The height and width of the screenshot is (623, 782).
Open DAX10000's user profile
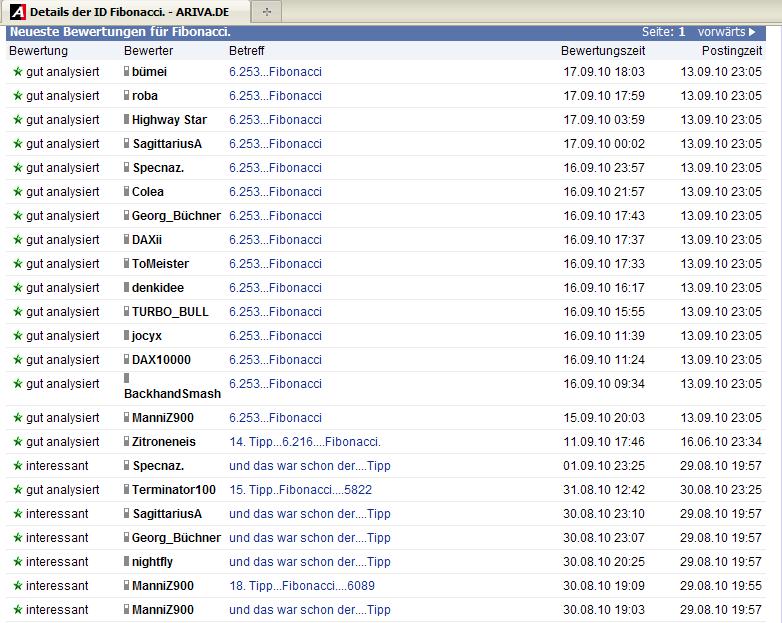click(161, 360)
